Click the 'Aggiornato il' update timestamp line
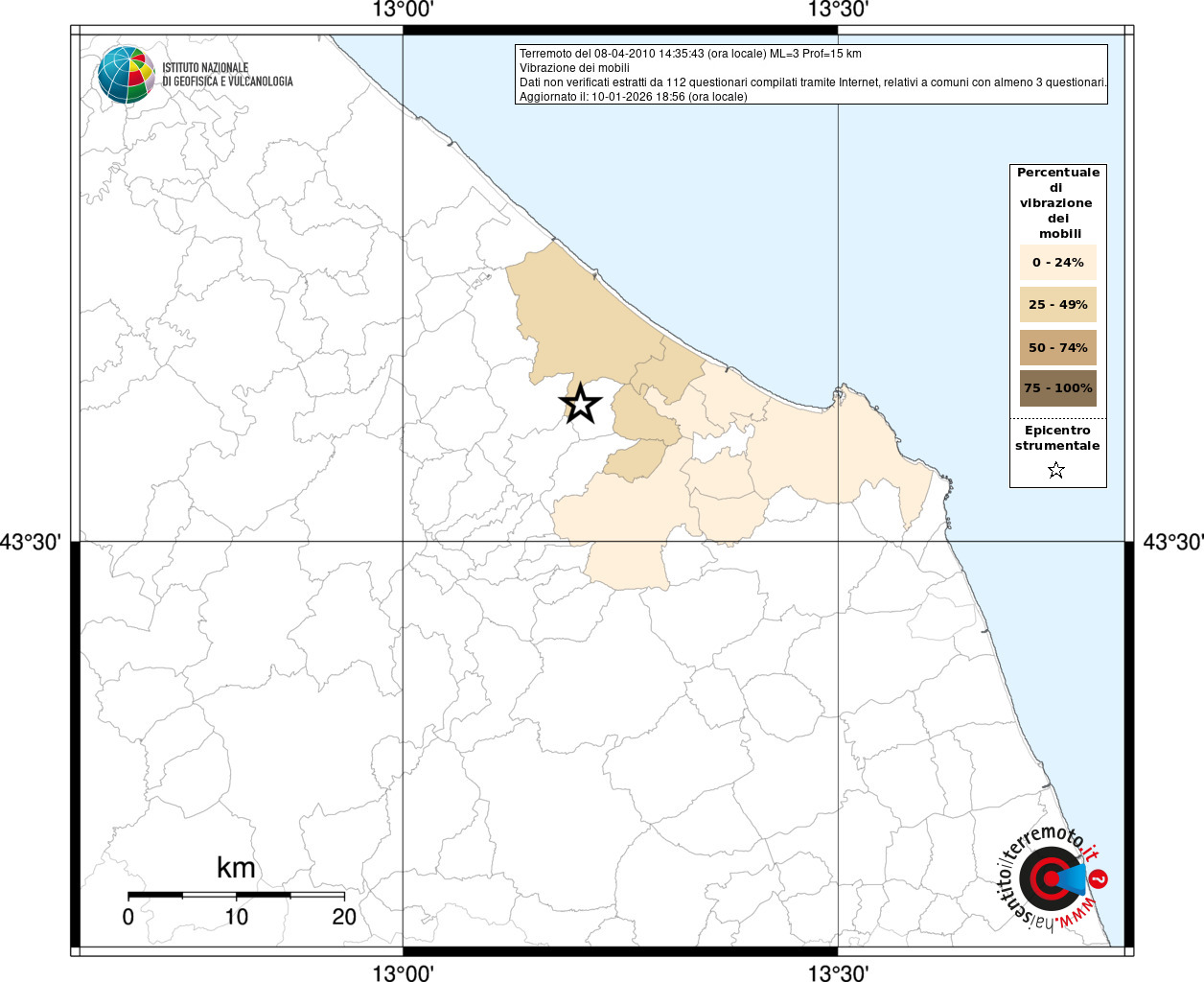The height and width of the screenshot is (982, 1204). click(633, 97)
